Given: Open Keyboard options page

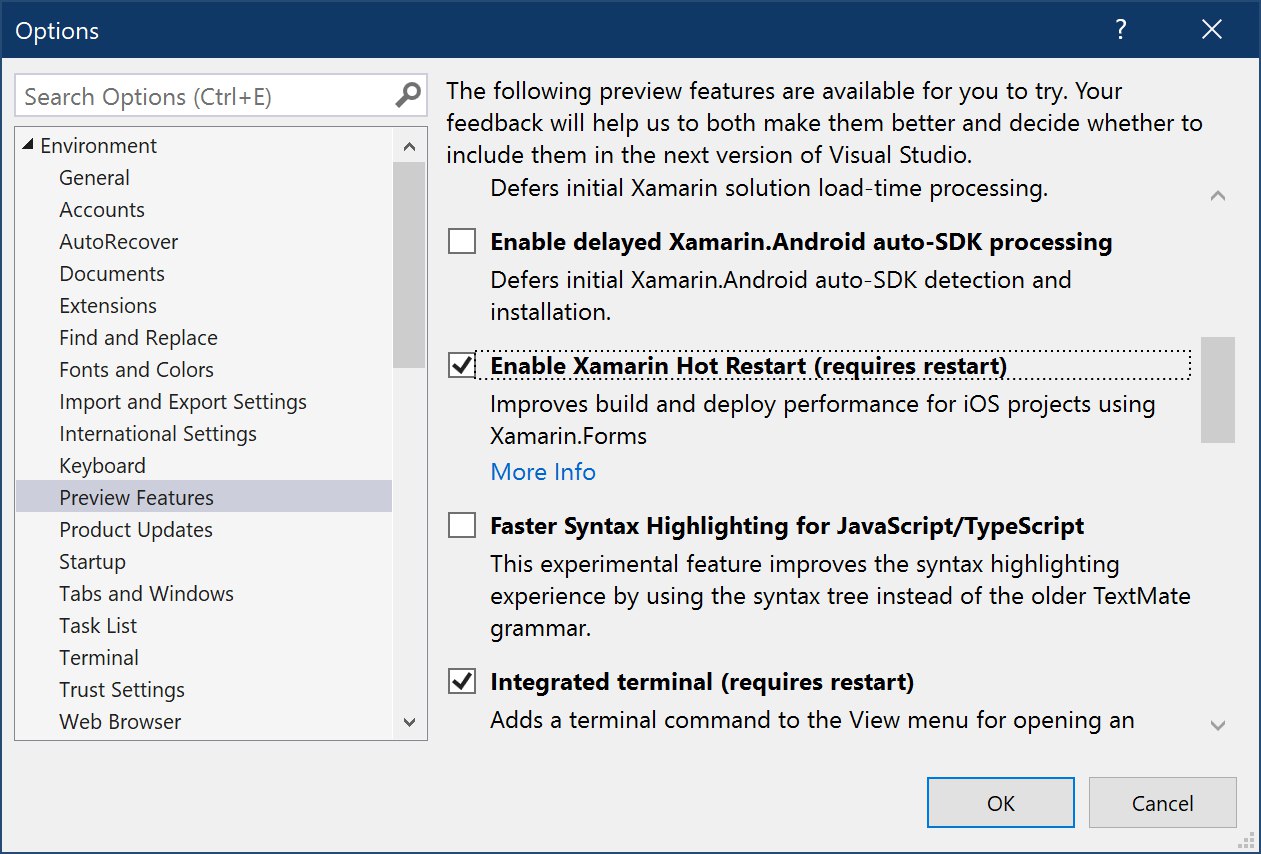Looking at the screenshot, I should pyautogui.click(x=102, y=466).
